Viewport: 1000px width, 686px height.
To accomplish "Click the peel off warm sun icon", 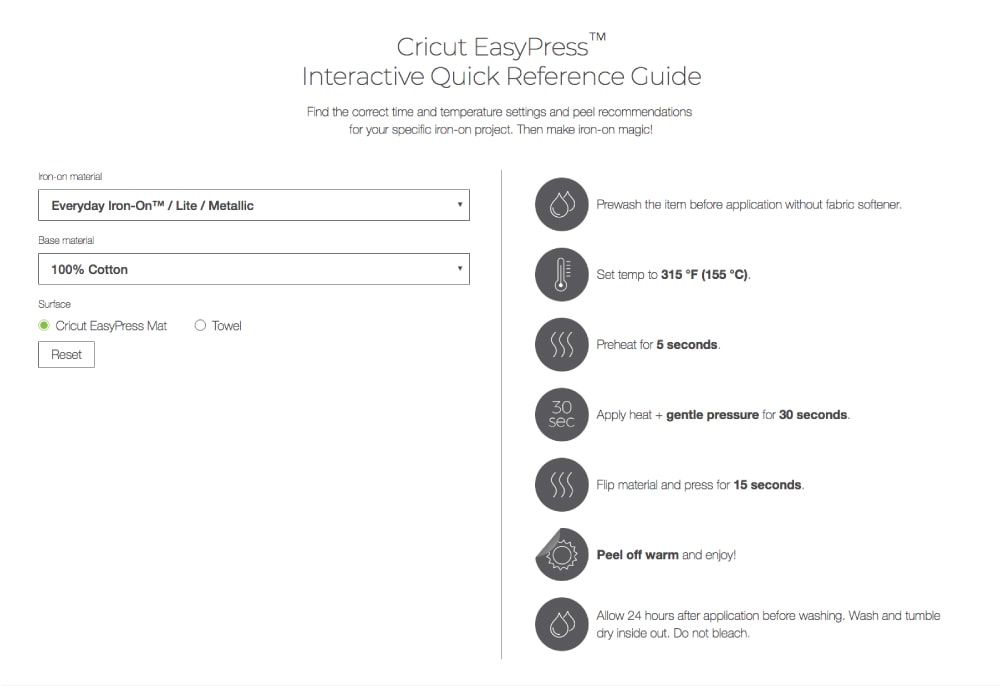I will point(561,554).
